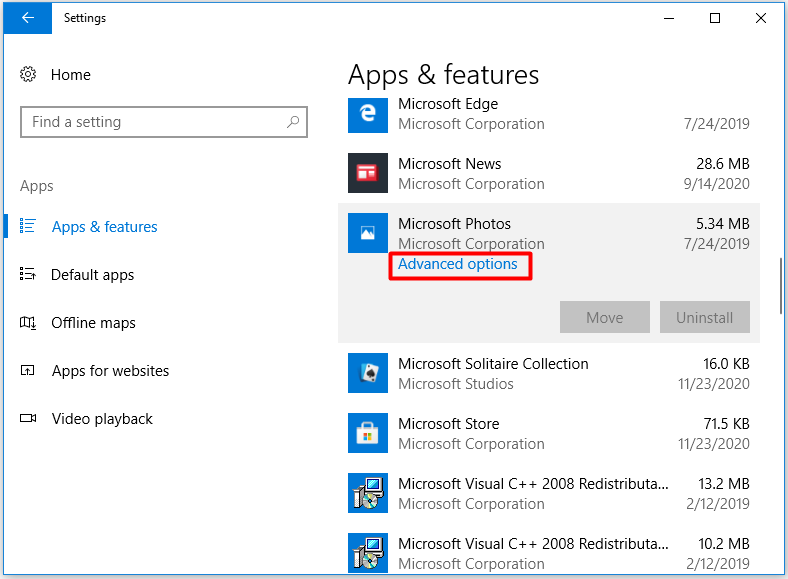Image resolution: width=788 pixels, height=579 pixels.
Task: Click the Default apps icon
Action: coord(28,274)
